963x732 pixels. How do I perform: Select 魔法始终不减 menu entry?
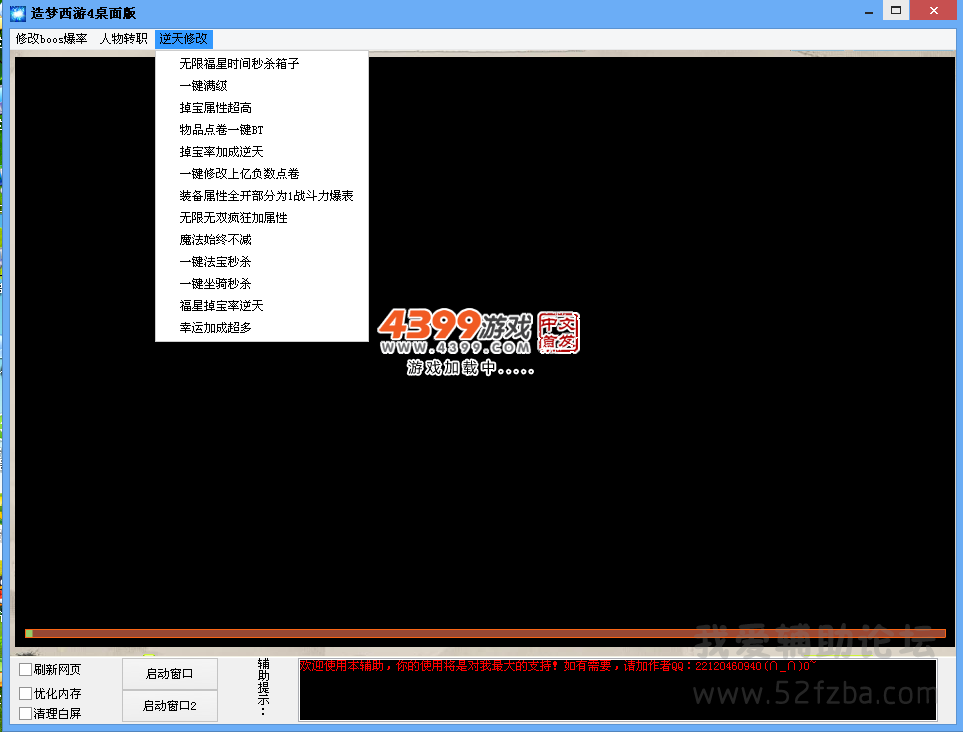pyautogui.click(x=262, y=240)
